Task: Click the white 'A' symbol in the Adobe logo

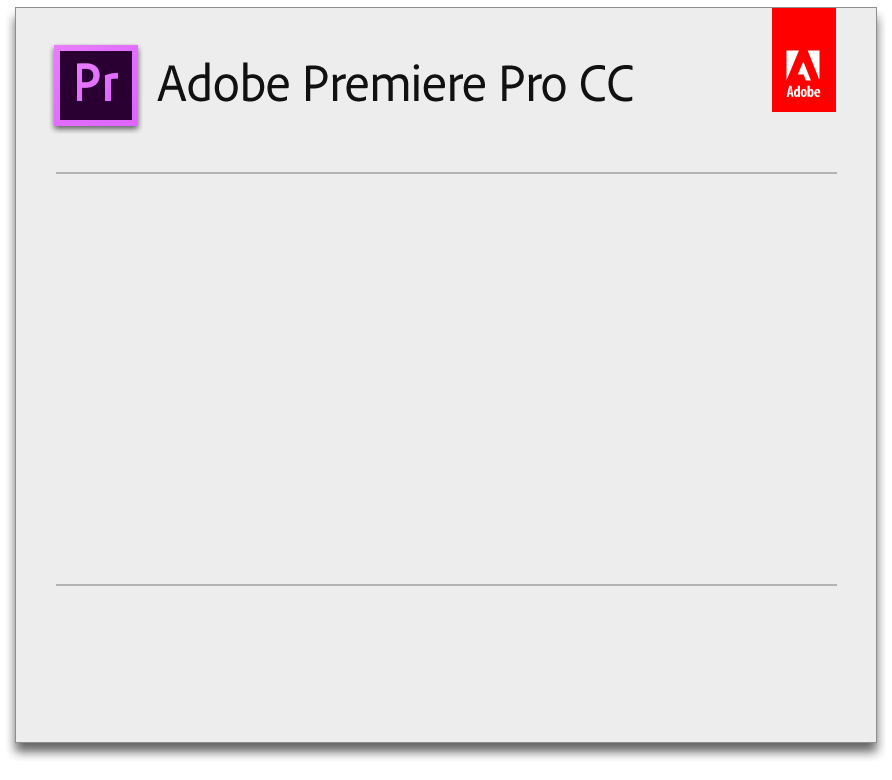Action: (x=803, y=64)
